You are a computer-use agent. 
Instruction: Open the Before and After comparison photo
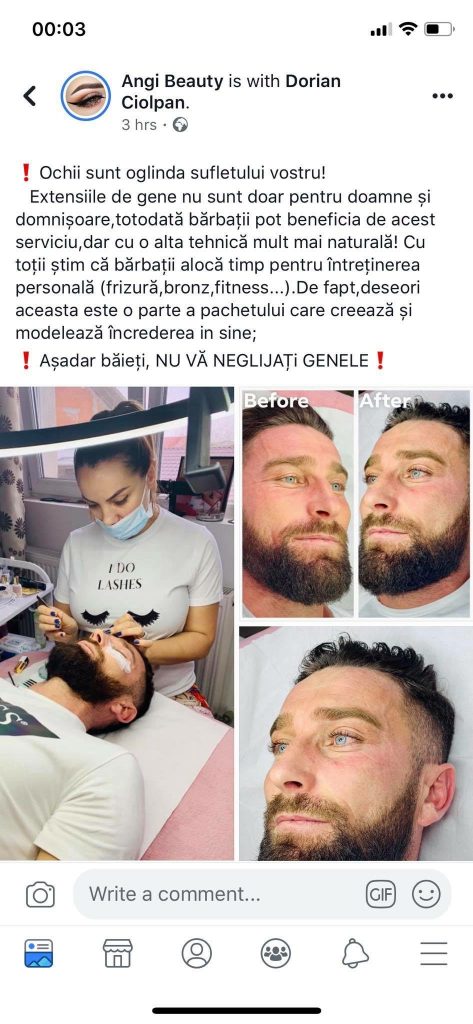coord(356,504)
